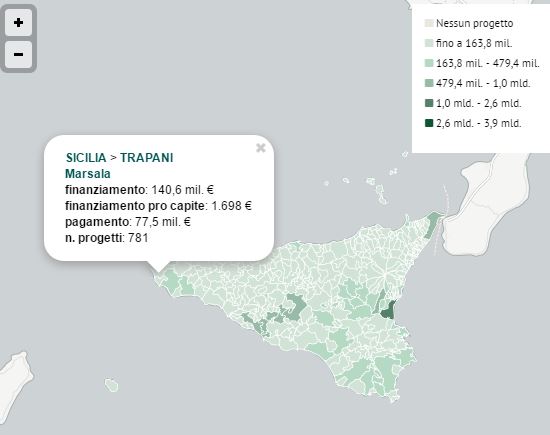Zoom in with the plus button
550x435 pixels.
(x=18, y=23)
